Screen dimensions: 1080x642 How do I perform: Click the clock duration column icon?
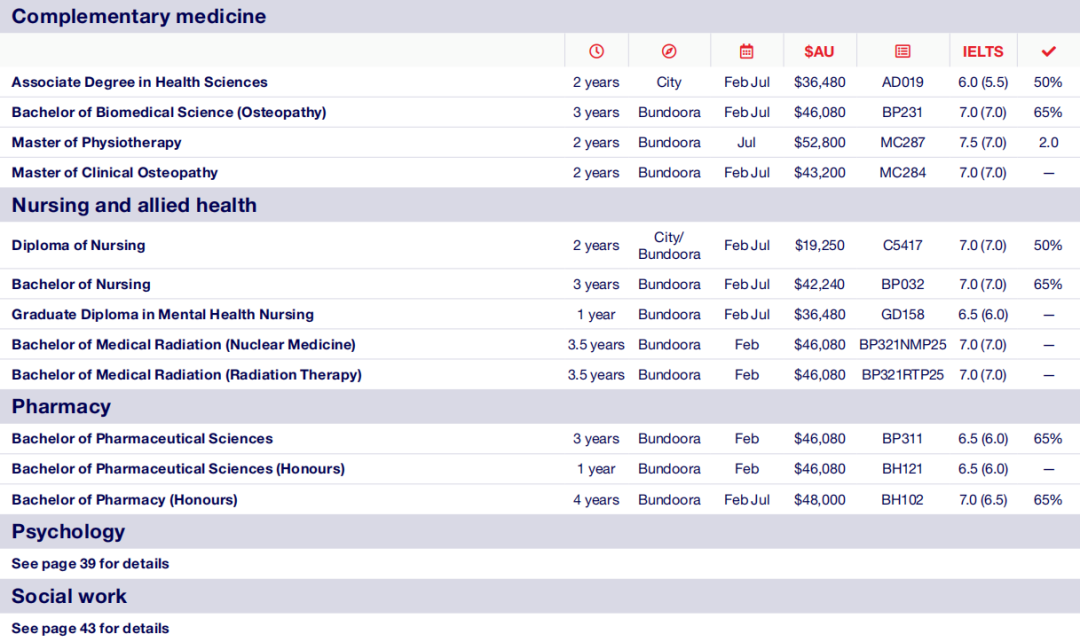(x=596, y=52)
